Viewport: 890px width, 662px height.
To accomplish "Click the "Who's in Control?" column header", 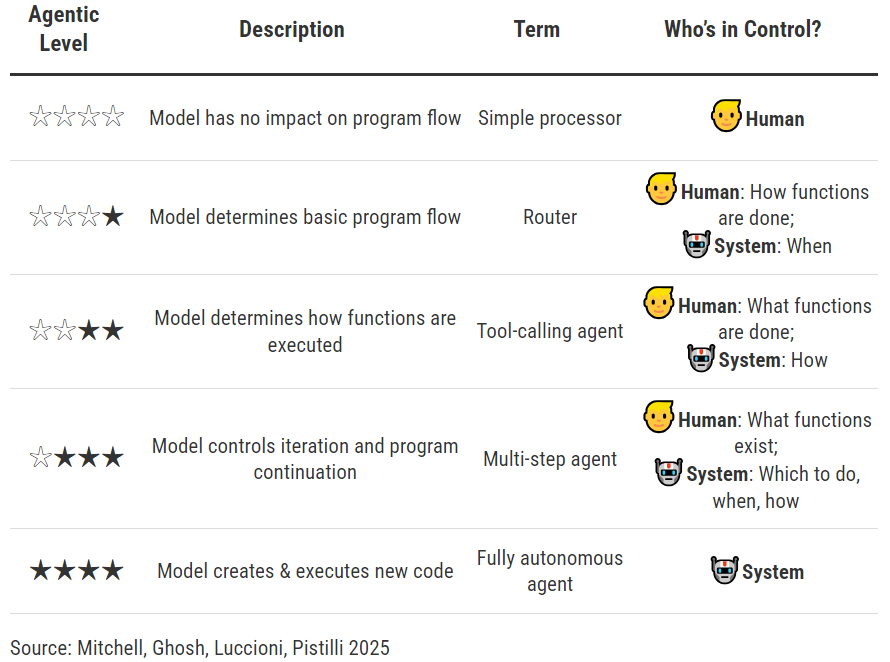I will [742, 30].
